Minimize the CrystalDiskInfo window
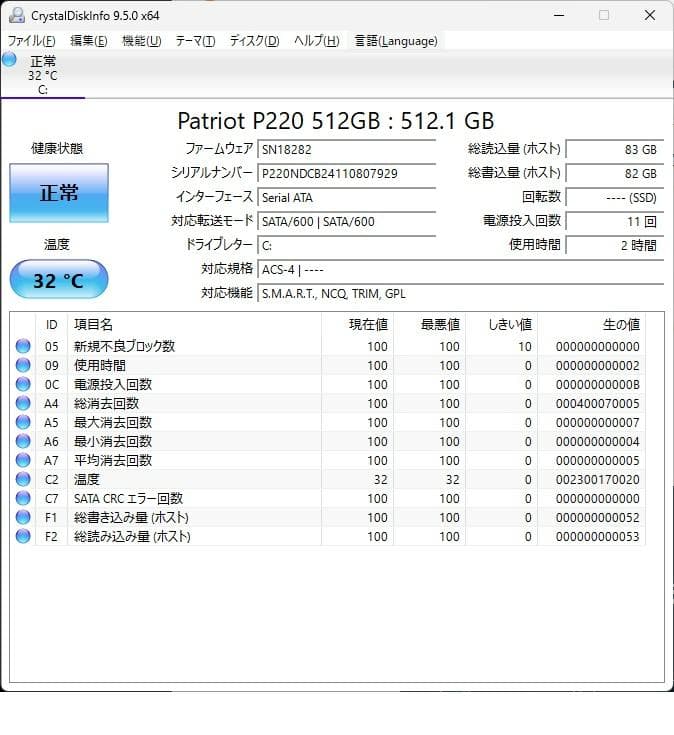 (559, 15)
